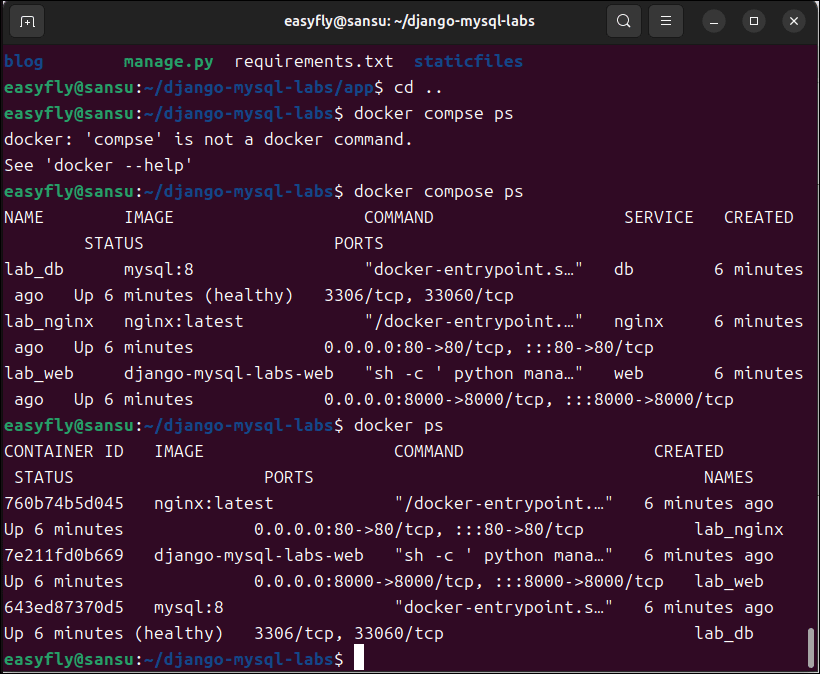The width and height of the screenshot is (820, 674).
Task: Click 'mysql:8' image in lab_db row
Action: pos(159,270)
